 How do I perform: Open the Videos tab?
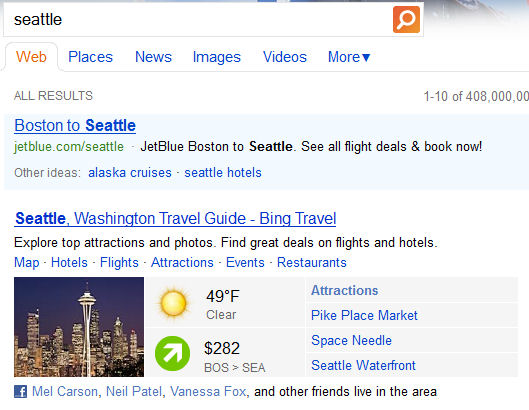coord(285,57)
